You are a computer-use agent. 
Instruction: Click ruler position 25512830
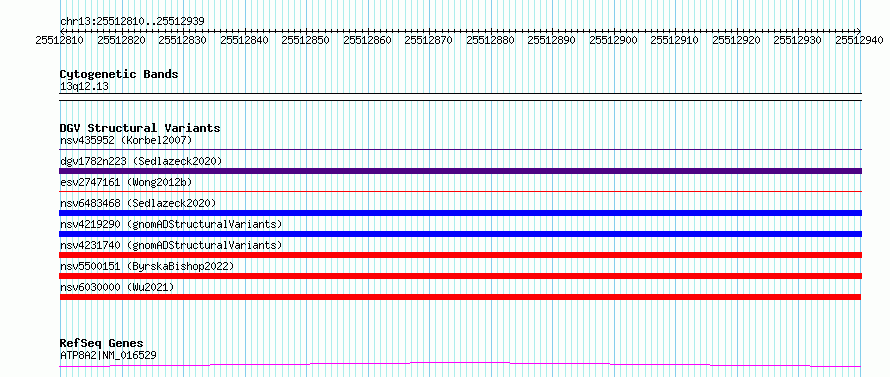183,40
